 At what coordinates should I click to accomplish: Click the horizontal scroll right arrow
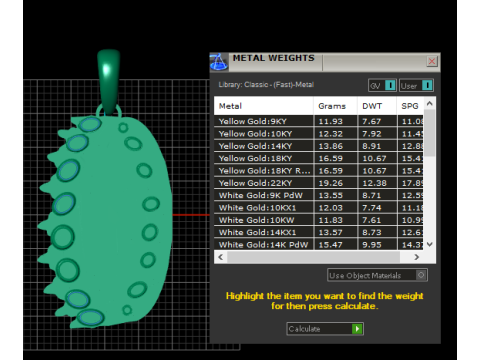(x=417, y=257)
